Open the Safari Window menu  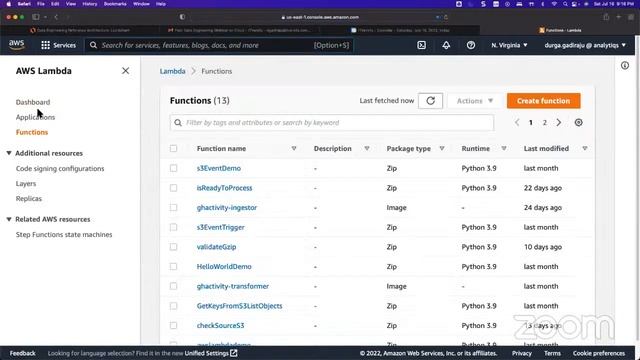141,4
